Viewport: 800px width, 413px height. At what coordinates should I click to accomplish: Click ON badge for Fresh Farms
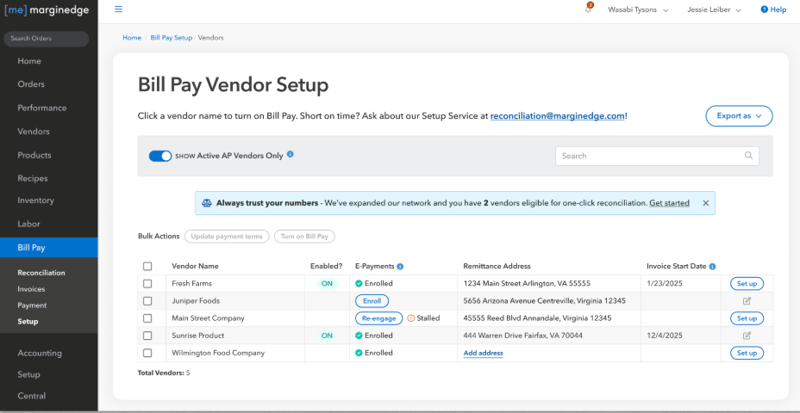pyautogui.click(x=327, y=283)
